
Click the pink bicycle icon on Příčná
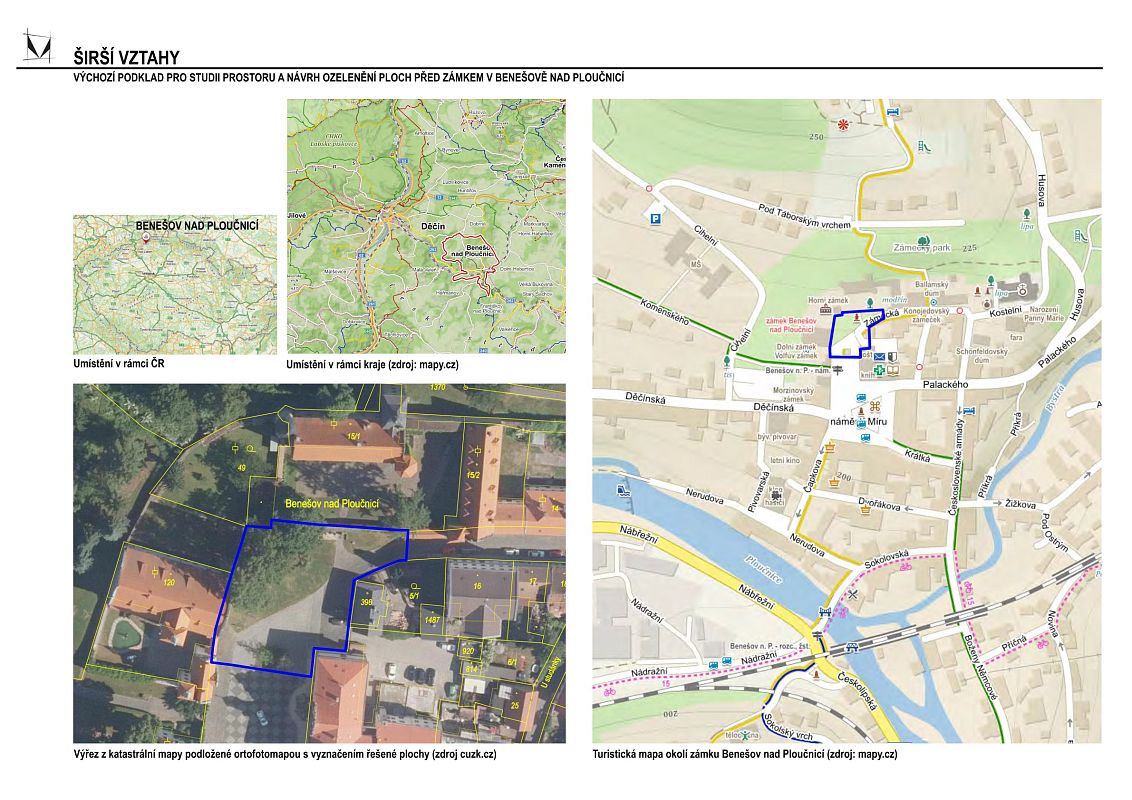coord(1042,643)
